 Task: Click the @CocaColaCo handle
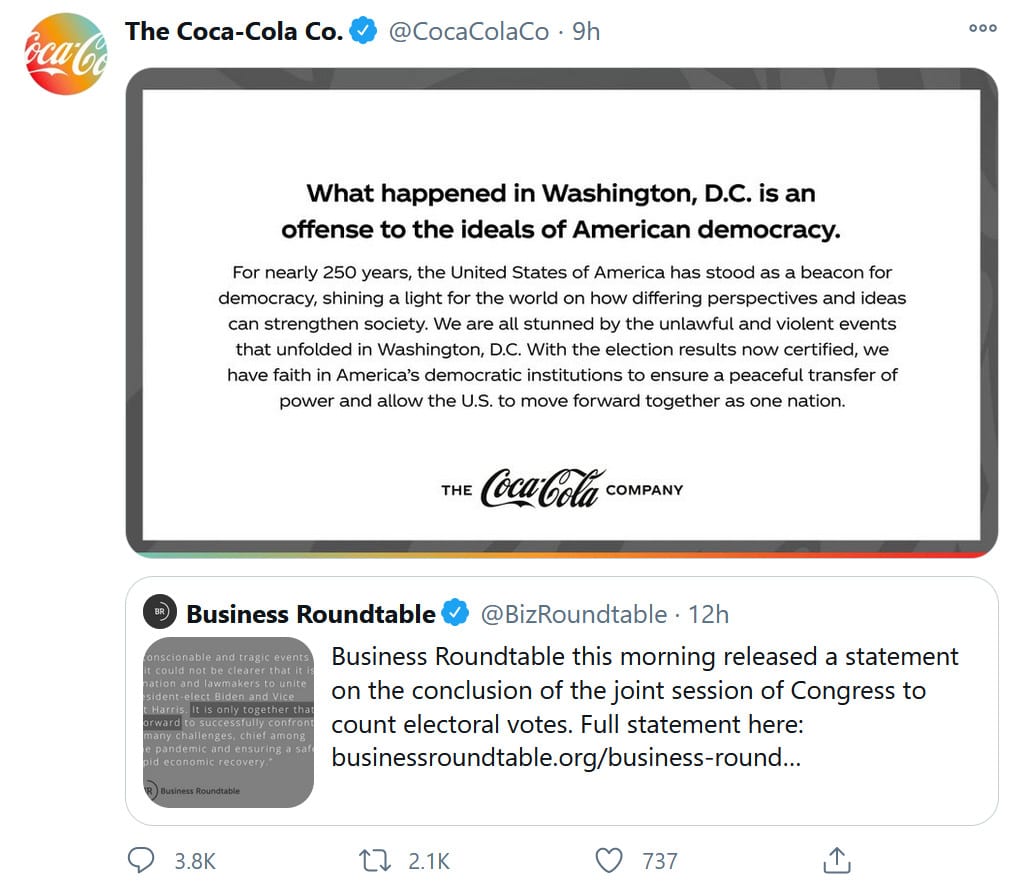(x=468, y=32)
